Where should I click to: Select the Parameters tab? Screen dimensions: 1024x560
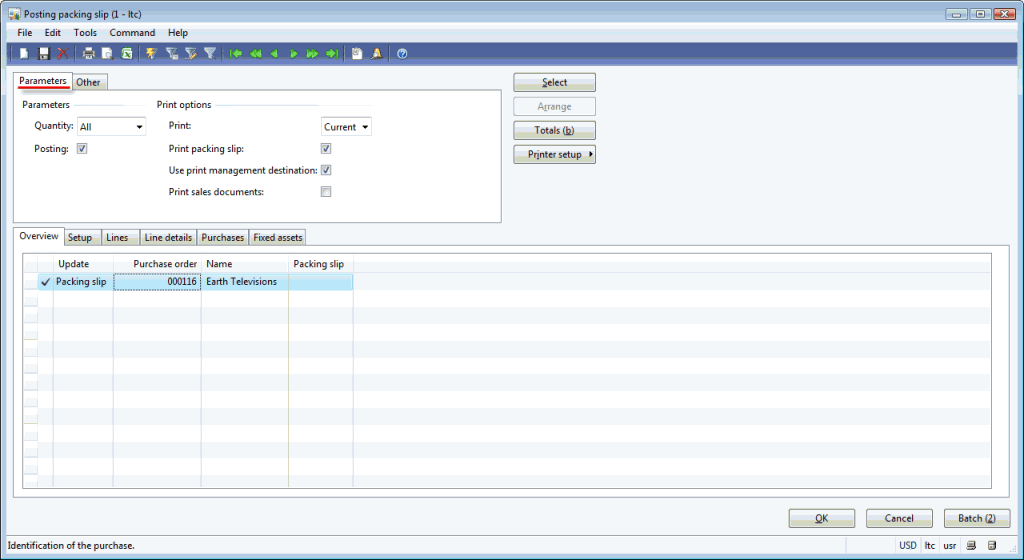tap(42, 81)
